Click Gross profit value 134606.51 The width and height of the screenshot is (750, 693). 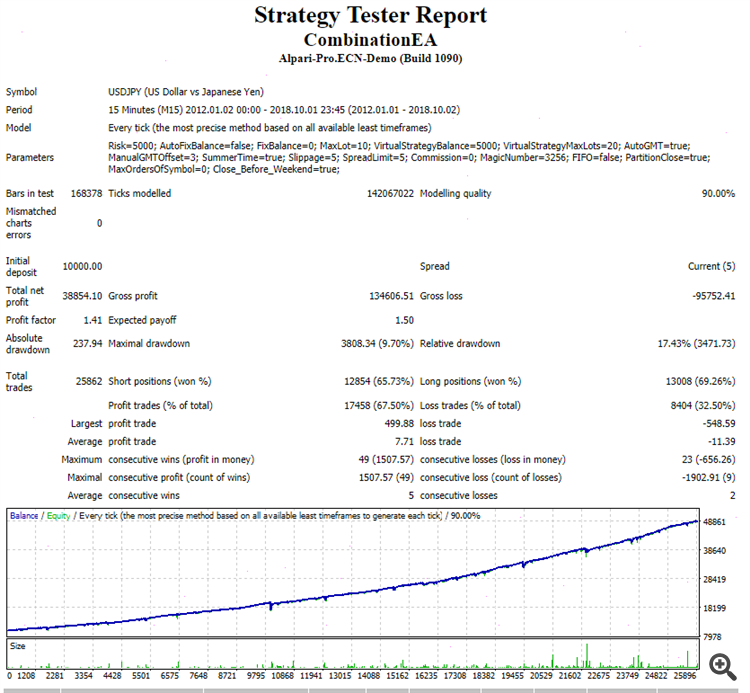click(391, 296)
